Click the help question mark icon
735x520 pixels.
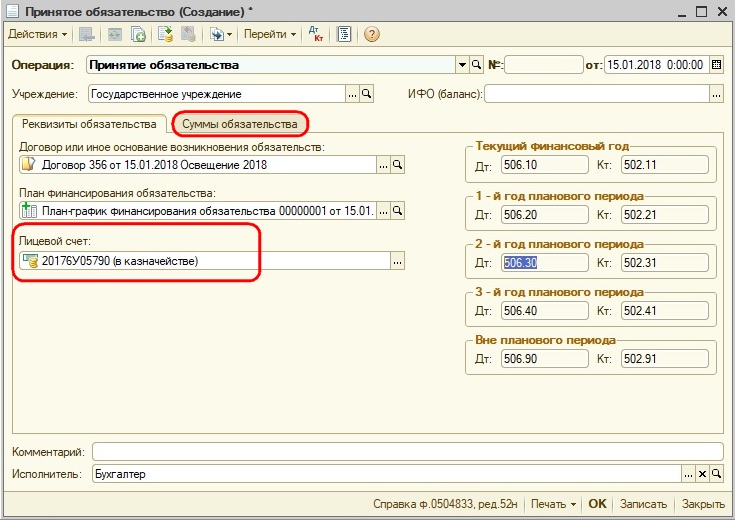click(x=372, y=34)
